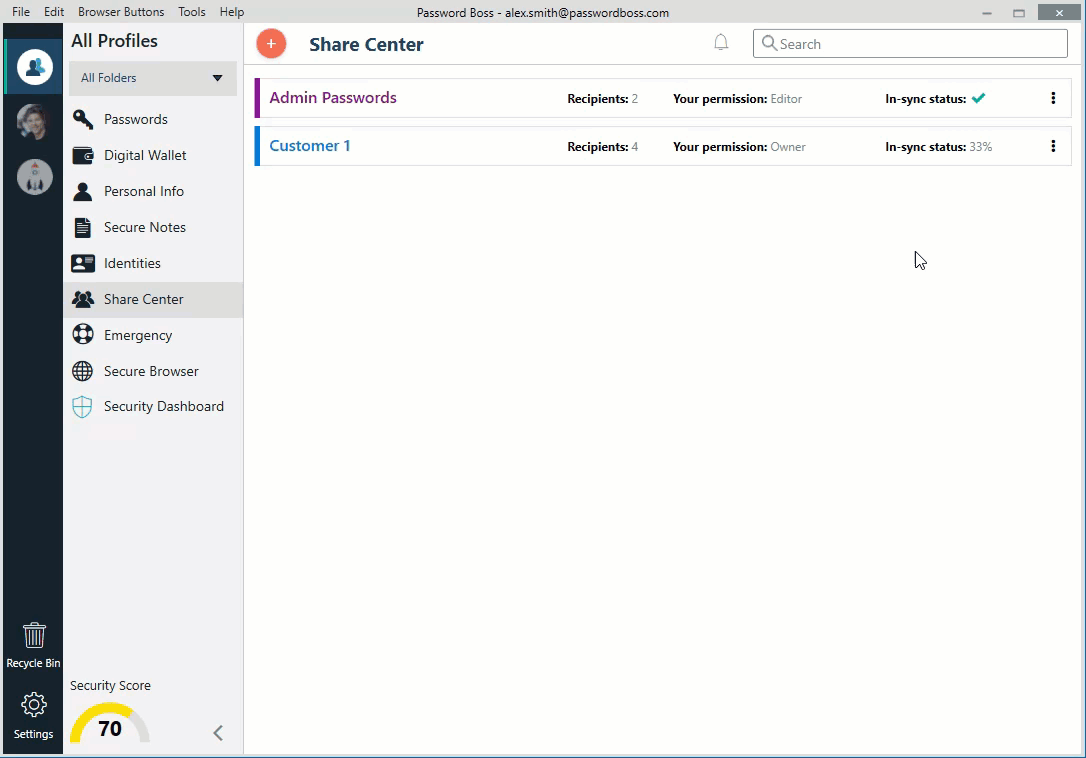
Task: Click the Emergency lifebuoy icon
Action: [x=82, y=335]
